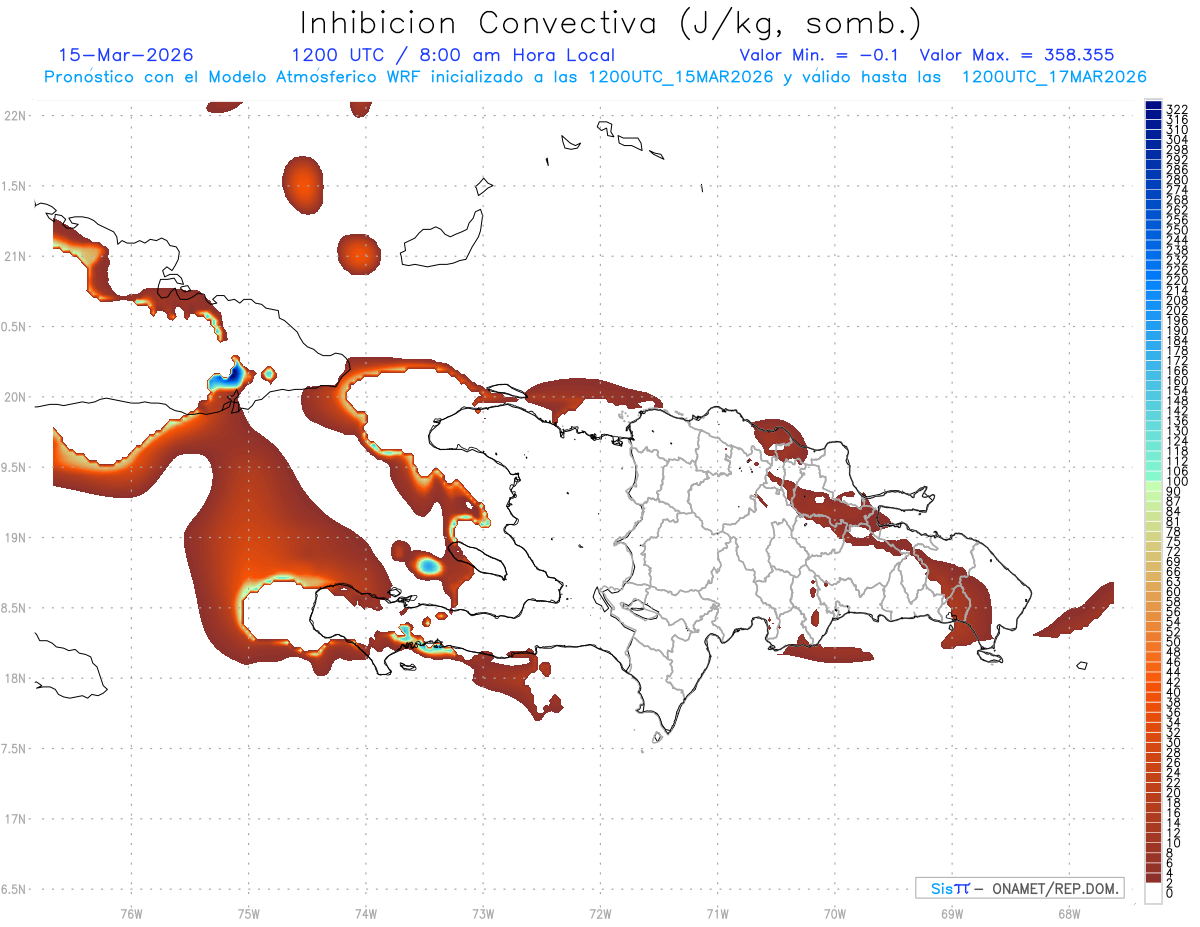Click the "1200UTC_17MAR2026" valid-until time
The height and width of the screenshot is (927, 1200).
coord(1054,77)
